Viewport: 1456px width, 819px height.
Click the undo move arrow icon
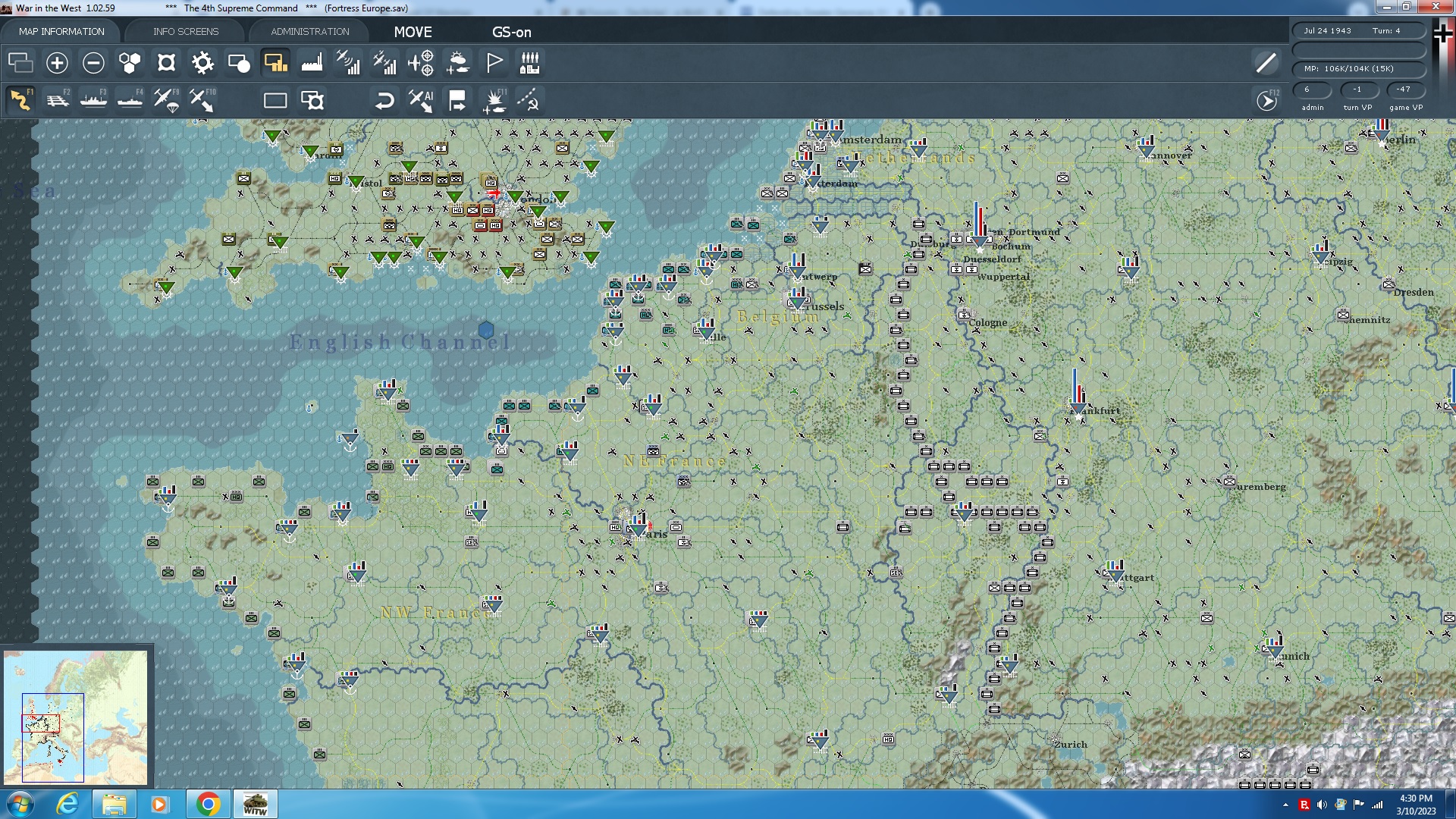point(384,100)
